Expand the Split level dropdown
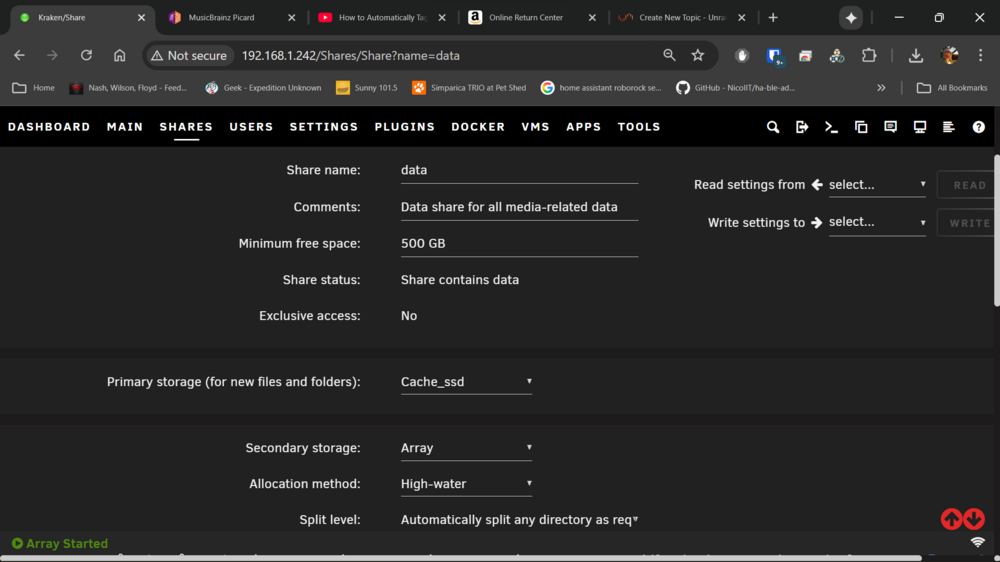The height and width of the screenshot is (562, 1000). tap(519, 519)
